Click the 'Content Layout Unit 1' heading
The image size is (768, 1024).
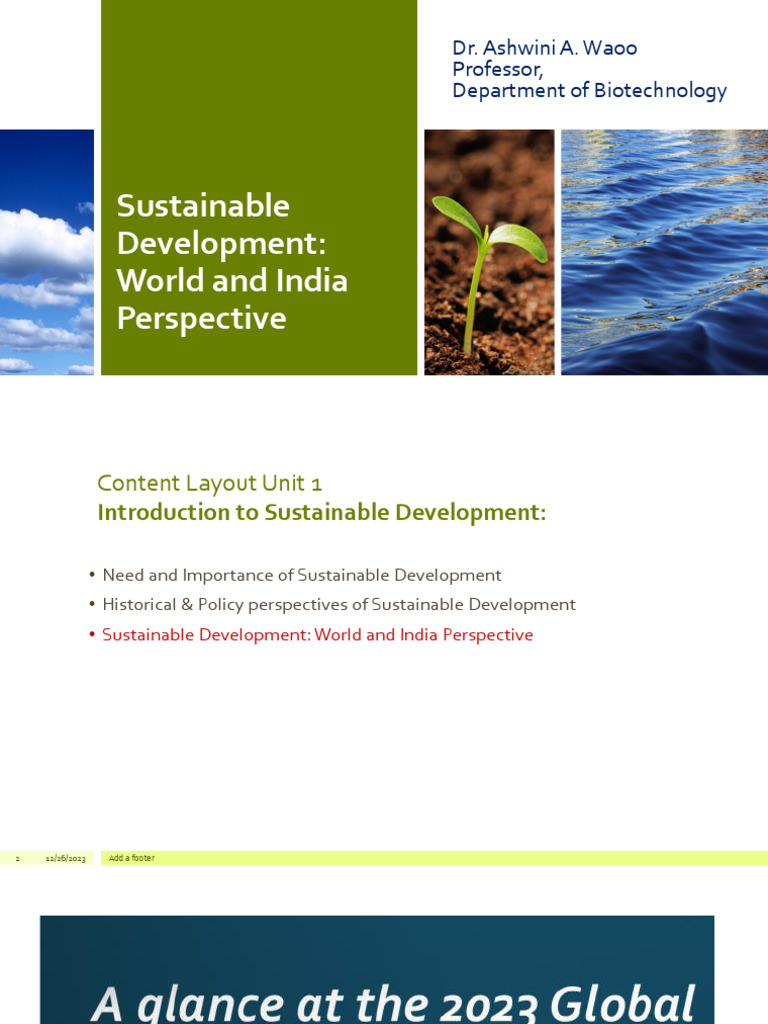point(210,483)
